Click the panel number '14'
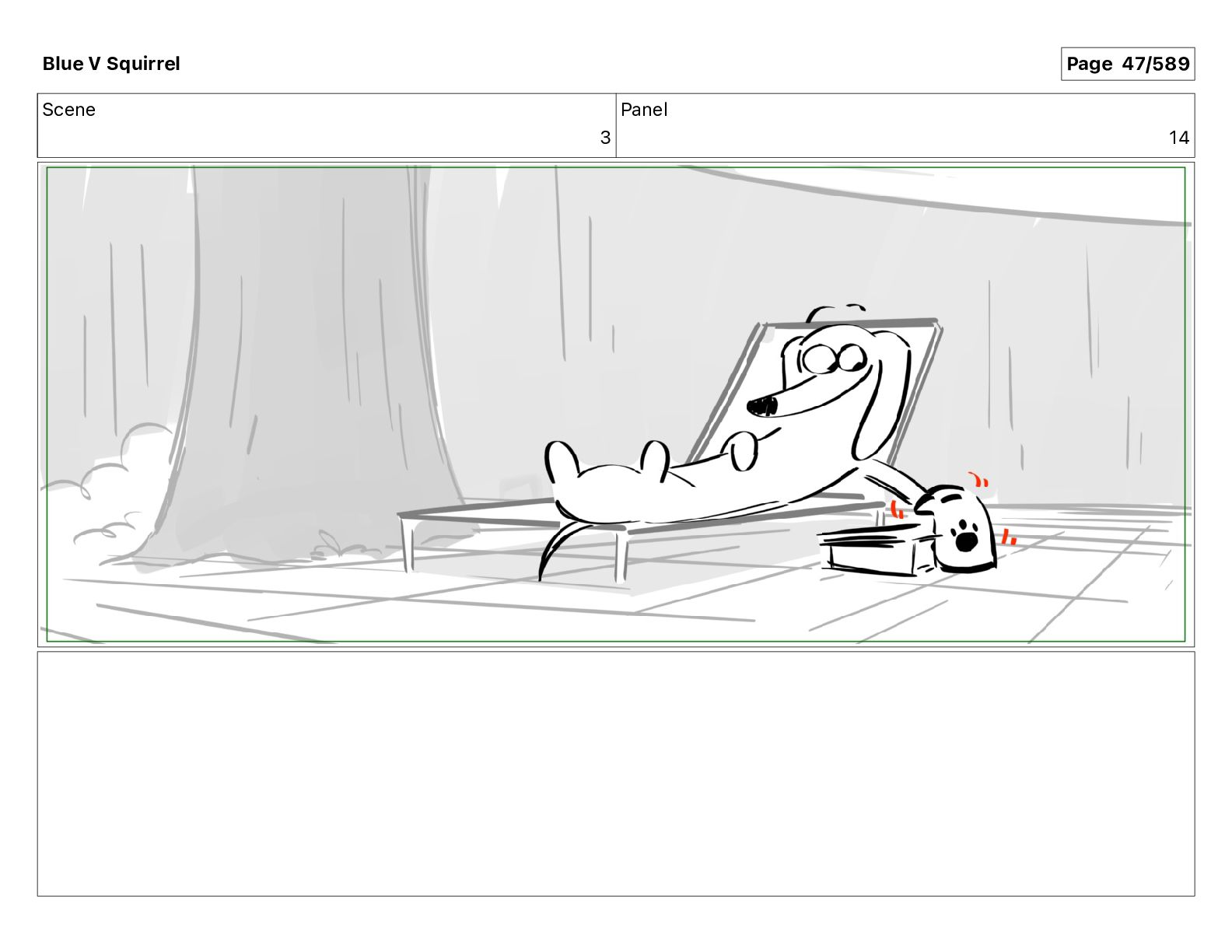This screenshot has width=1232, height=952. pyautogui.click(x=1179, y=138)
